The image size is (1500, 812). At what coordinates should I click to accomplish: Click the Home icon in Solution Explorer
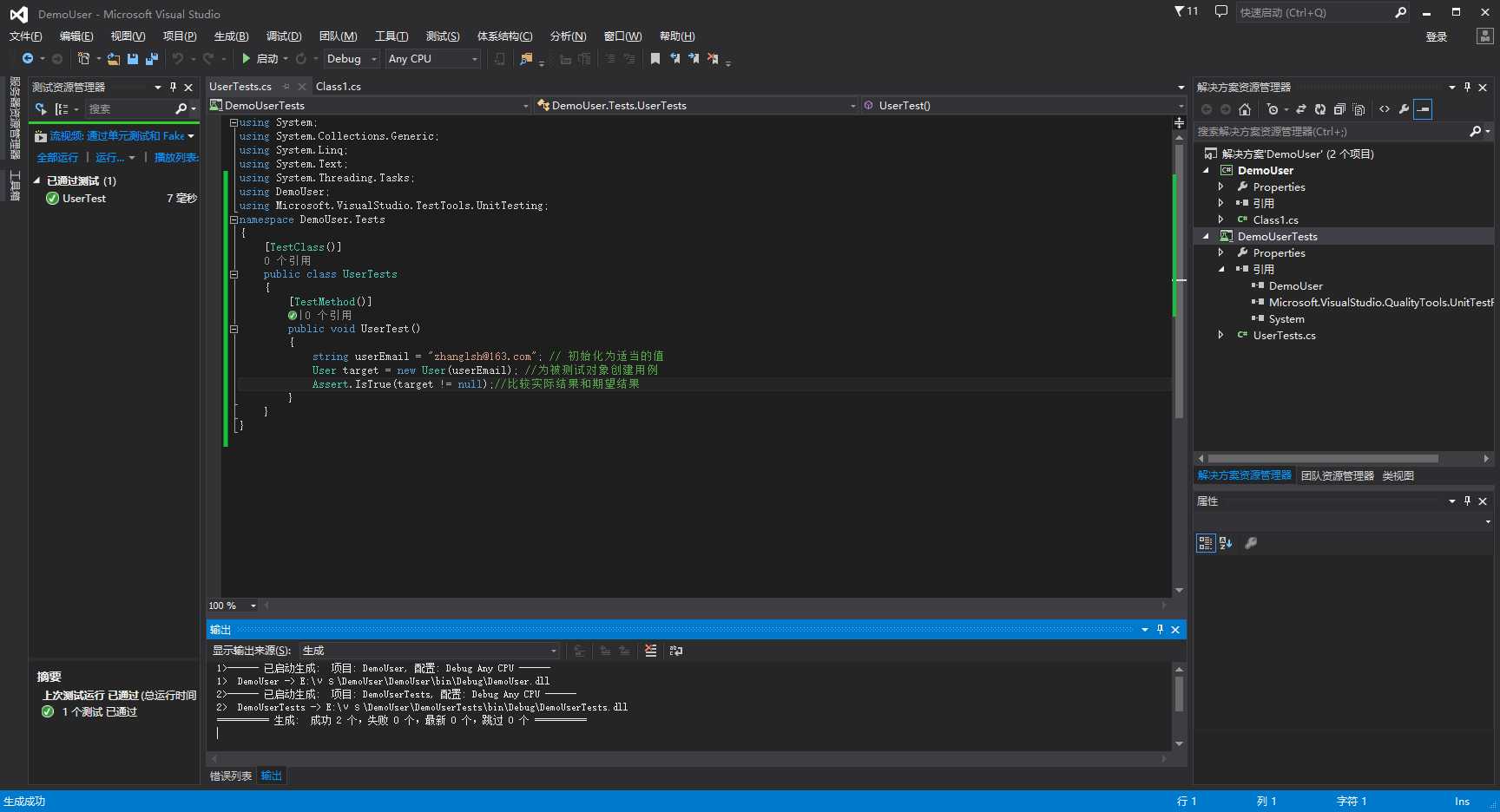click(1245, 109)
